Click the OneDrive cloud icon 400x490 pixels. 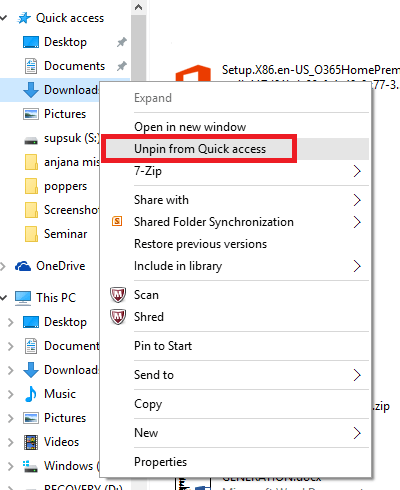23,266
